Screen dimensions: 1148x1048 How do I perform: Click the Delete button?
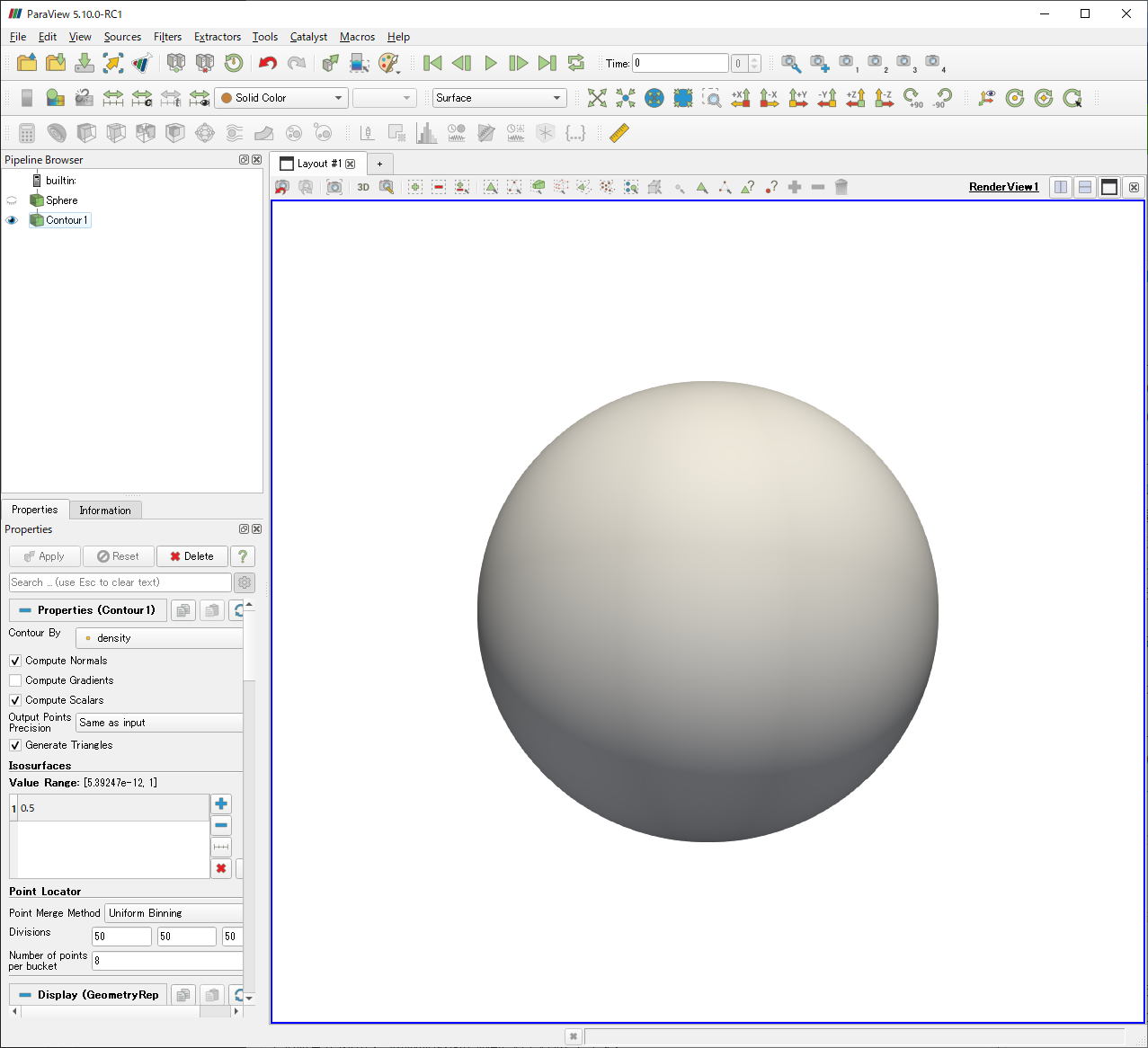click(x=191, y=556)
